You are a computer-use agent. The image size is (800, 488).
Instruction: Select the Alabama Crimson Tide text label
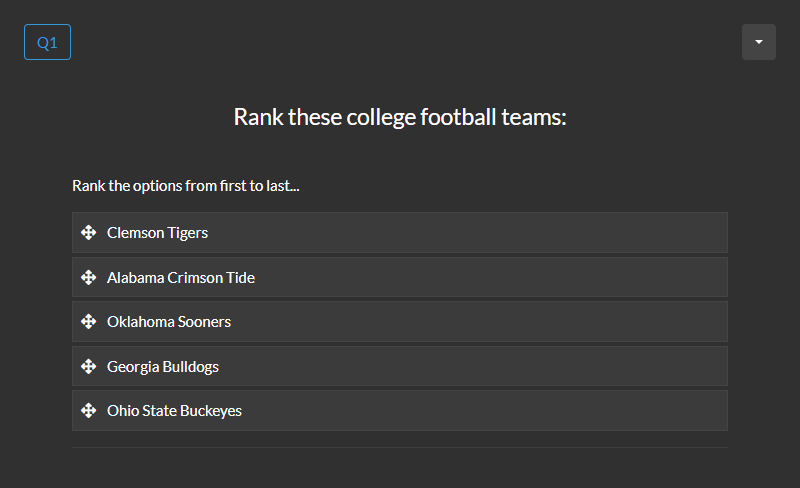pos(181,277)
